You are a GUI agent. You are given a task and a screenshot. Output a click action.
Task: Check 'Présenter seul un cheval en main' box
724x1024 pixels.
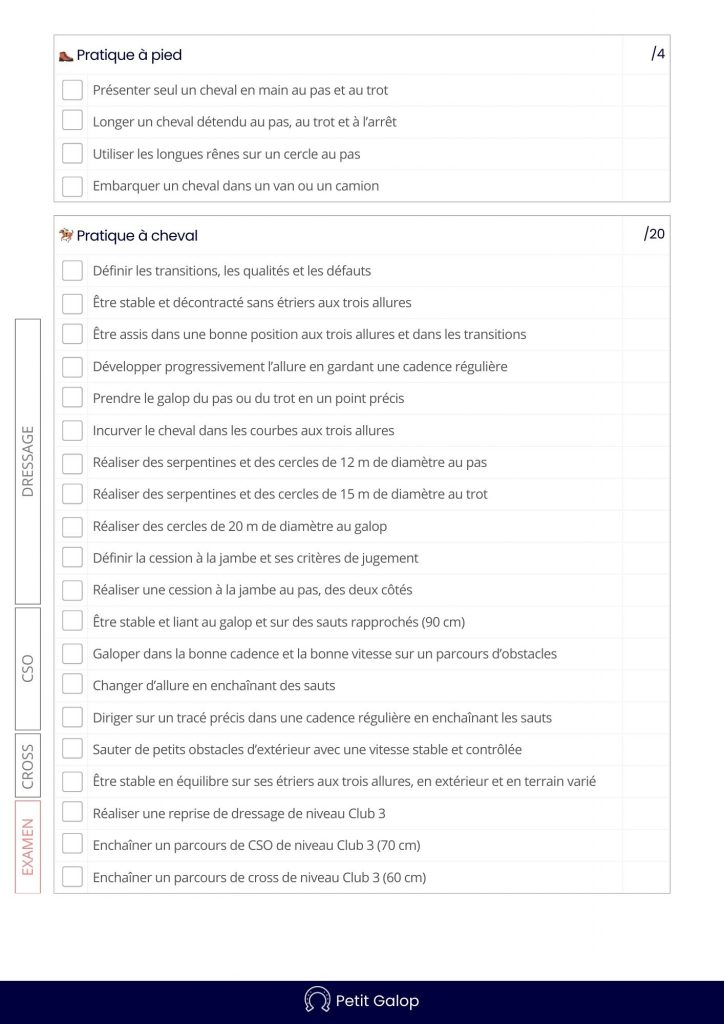click(72, 90)
